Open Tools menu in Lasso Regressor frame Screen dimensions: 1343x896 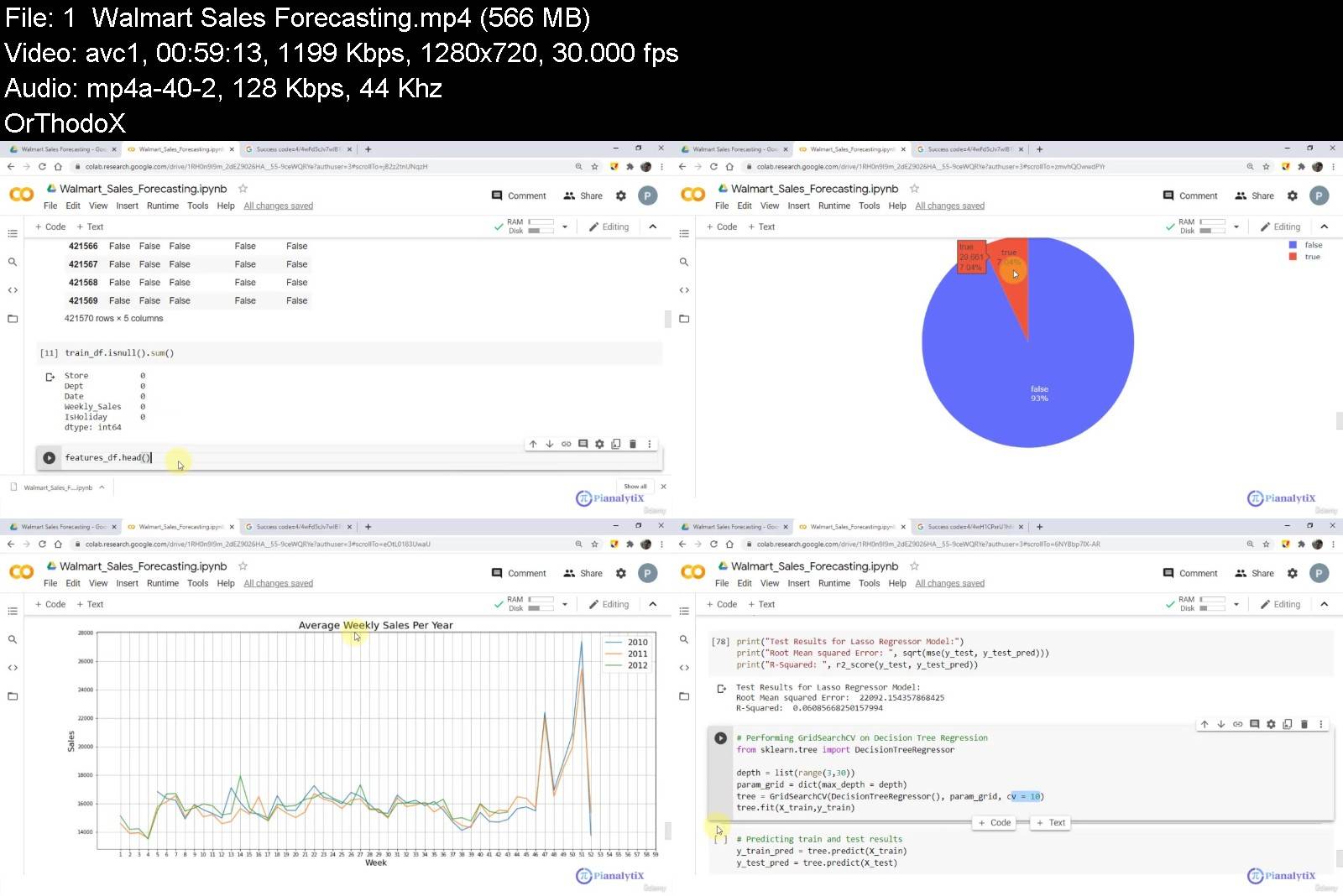pos(870,583)
